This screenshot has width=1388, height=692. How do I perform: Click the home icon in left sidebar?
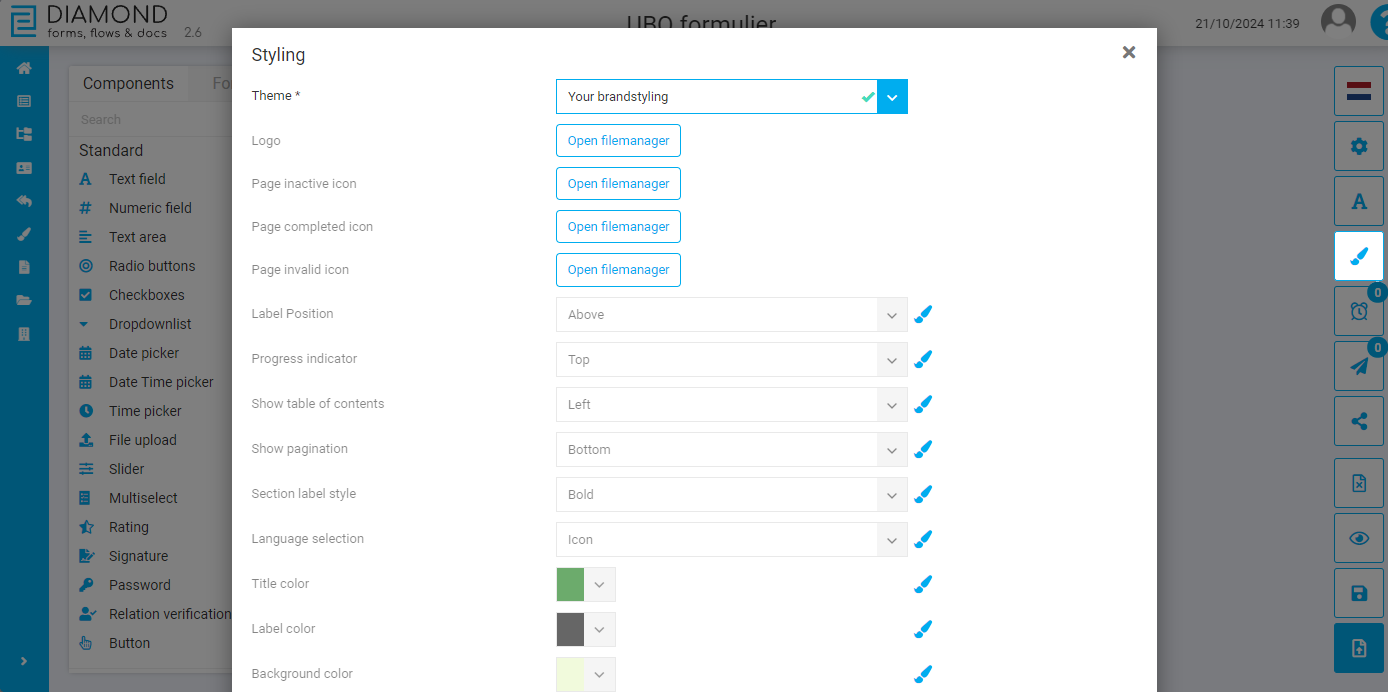coord(24,68)
